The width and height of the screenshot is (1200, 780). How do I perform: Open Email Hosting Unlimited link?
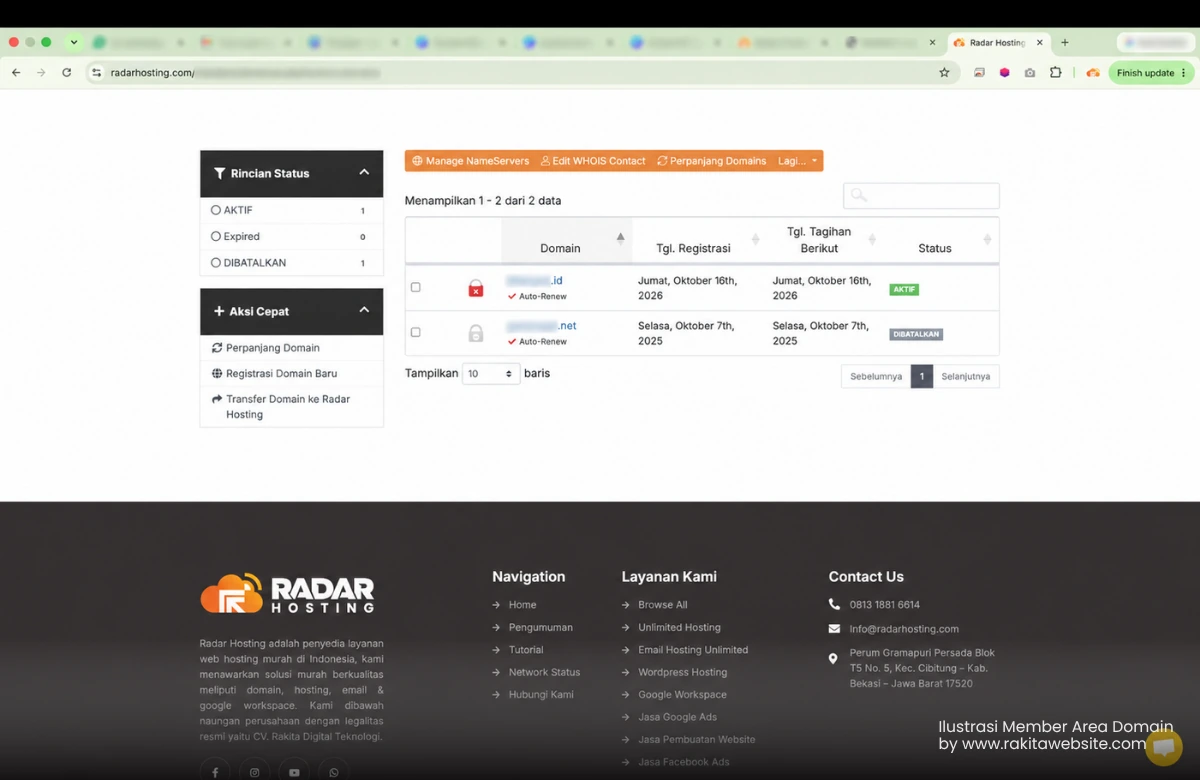point(693,650)
